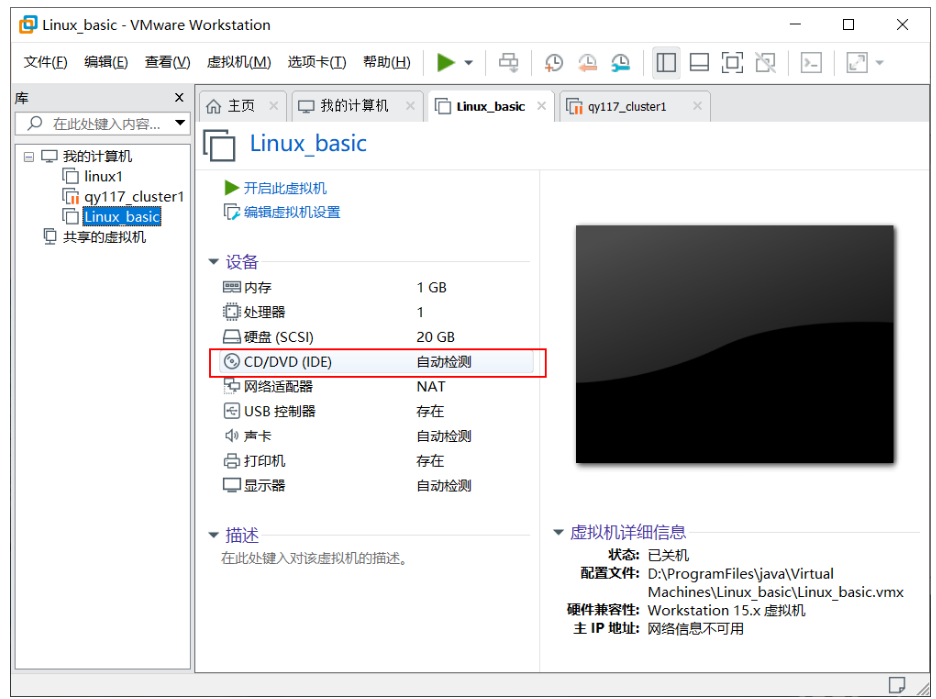Click the 处理器 processor device icon
Screen dimensions: 936x699
(x=231, y=312)
